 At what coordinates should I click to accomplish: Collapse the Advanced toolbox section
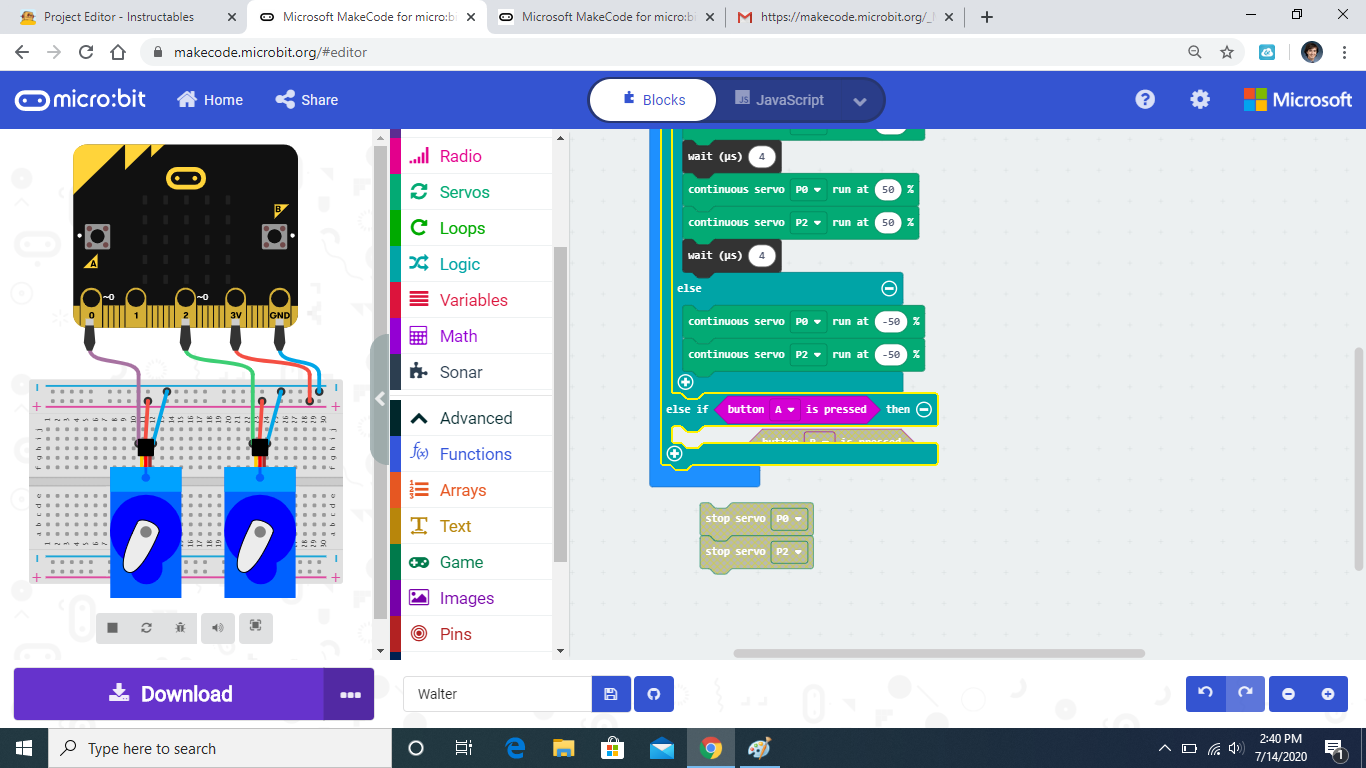coord(471,418)
